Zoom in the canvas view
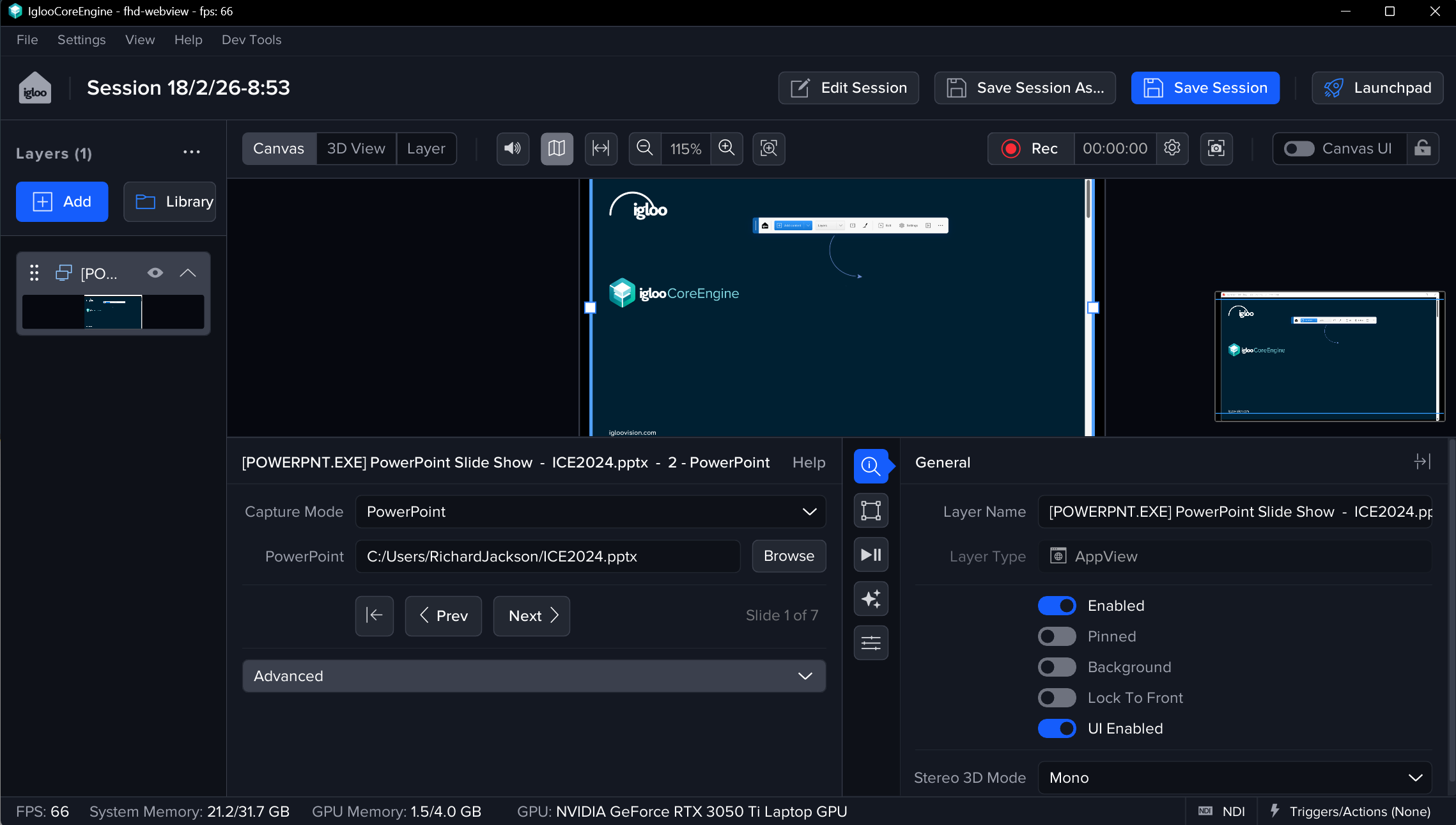This screenshot has height=825, width=1456. [x=727, y=148]
